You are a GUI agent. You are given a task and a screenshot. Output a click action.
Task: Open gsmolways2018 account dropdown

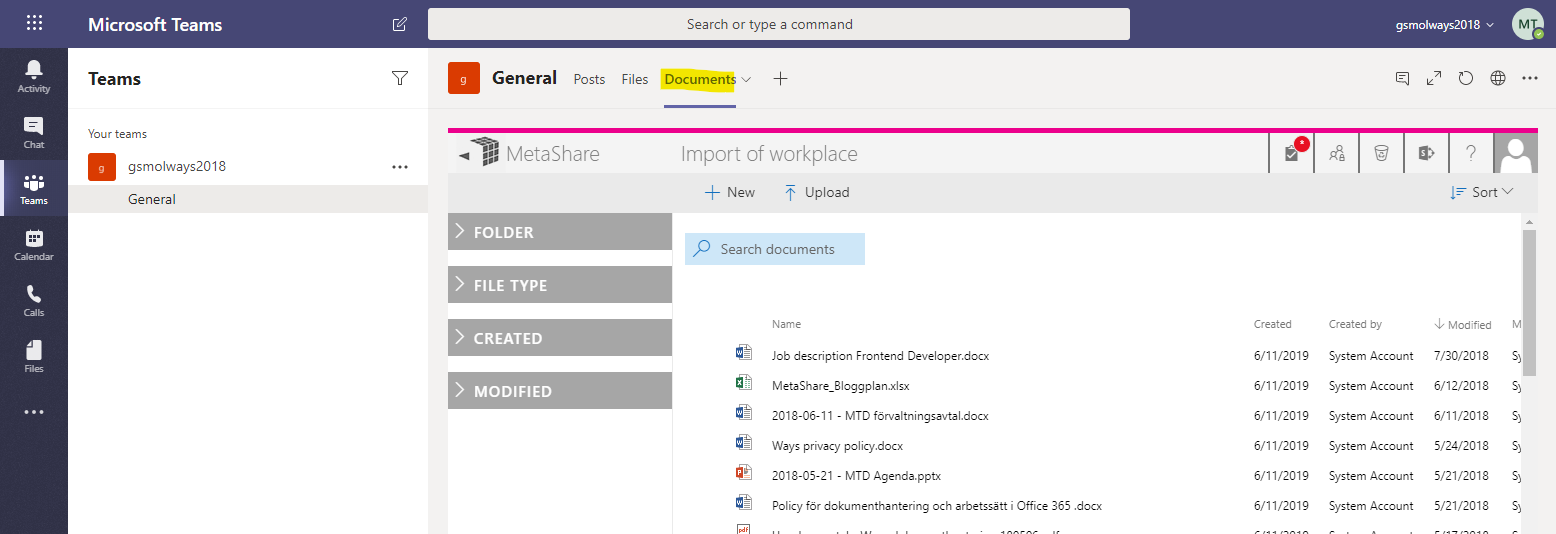pyautogui.click(x=1445, y=24)
